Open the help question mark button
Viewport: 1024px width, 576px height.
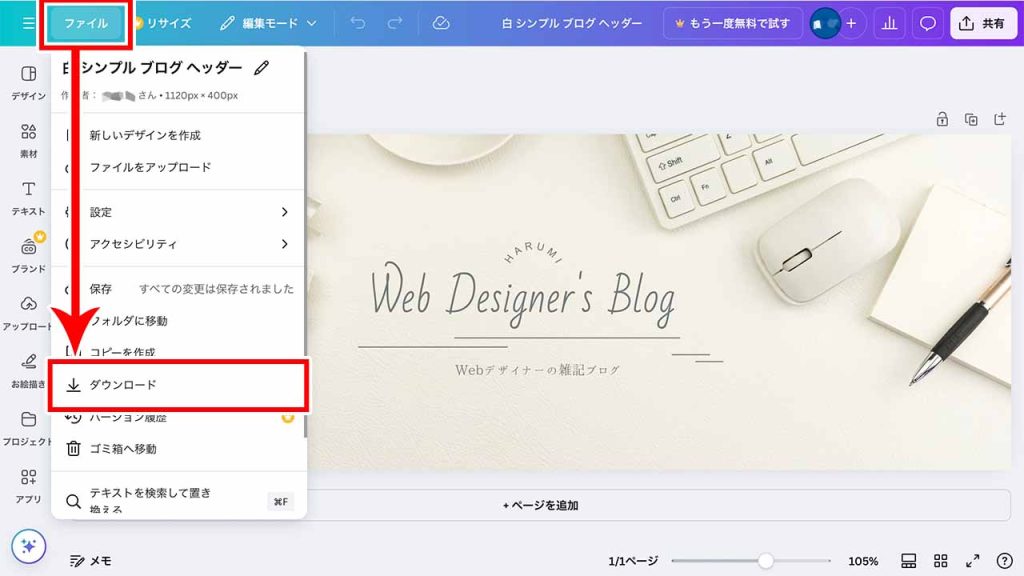(1004, 561)
